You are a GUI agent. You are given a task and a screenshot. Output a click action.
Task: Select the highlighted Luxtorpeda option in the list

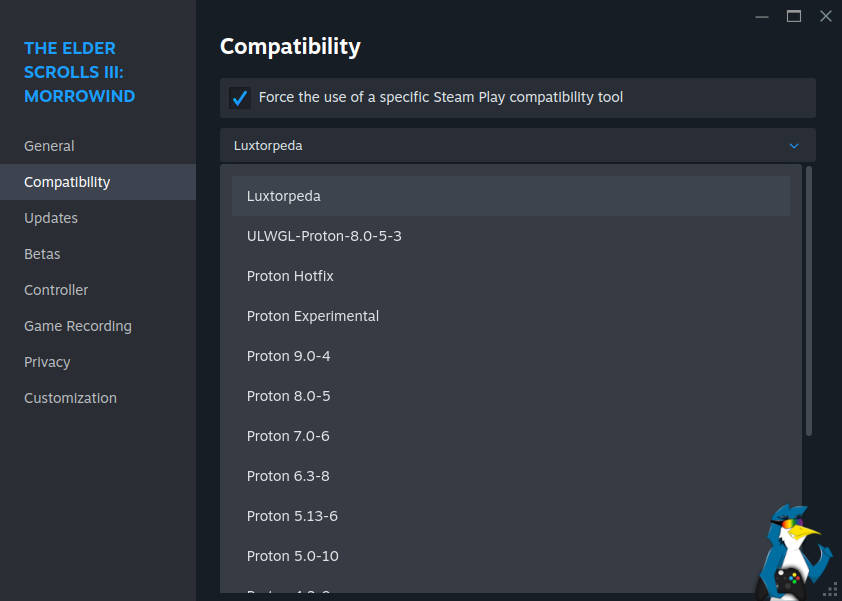click(510, 196)
